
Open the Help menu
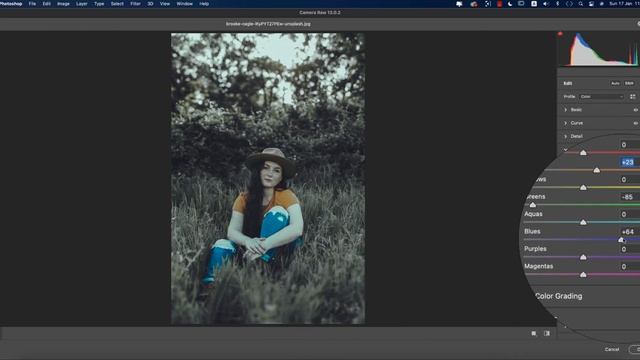pos(204,4)
